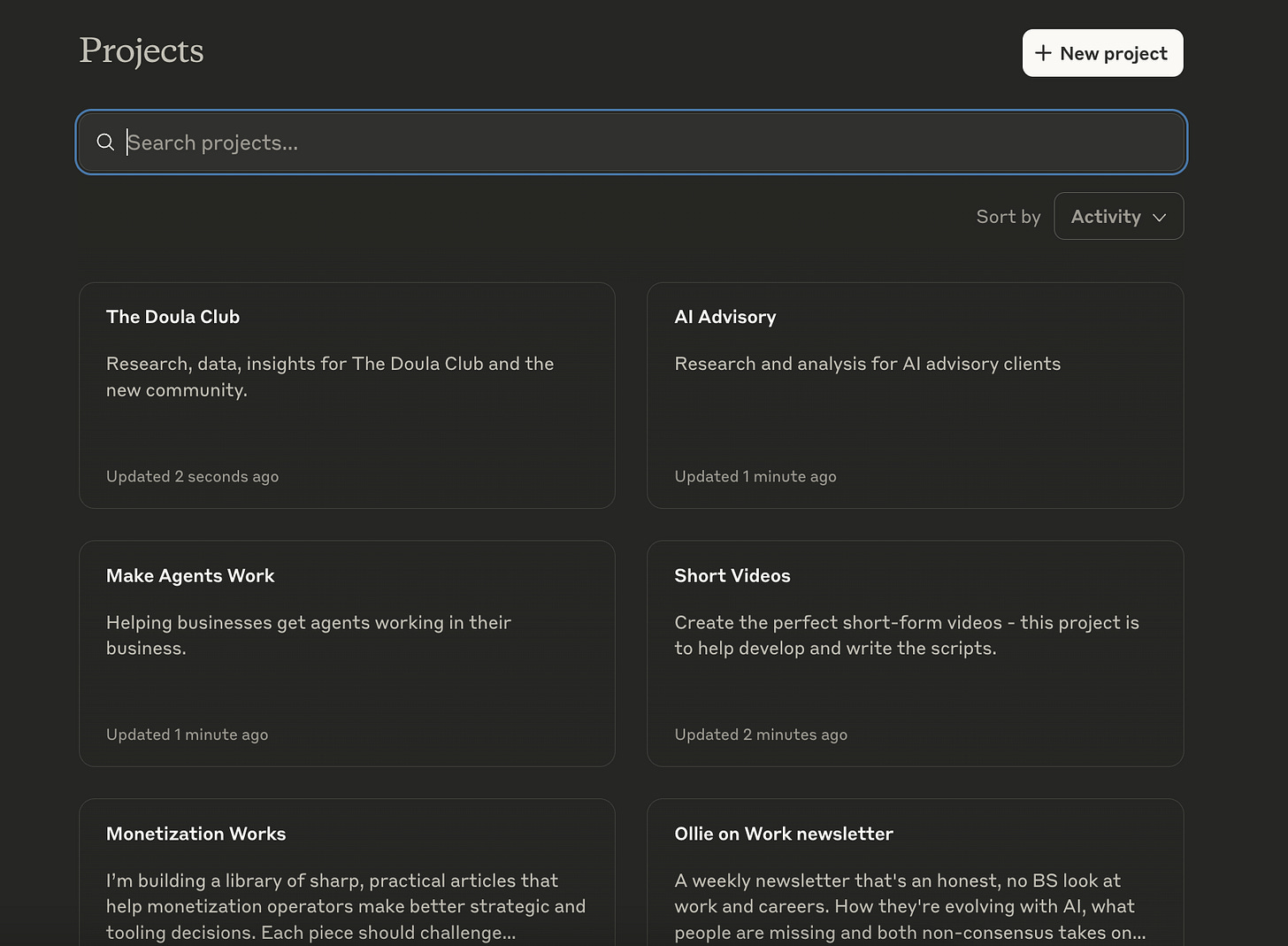Click the magnifying glass search icon
Image resolution: width=1288 pixels, height=946 pixels.
(x=105, y=142)
